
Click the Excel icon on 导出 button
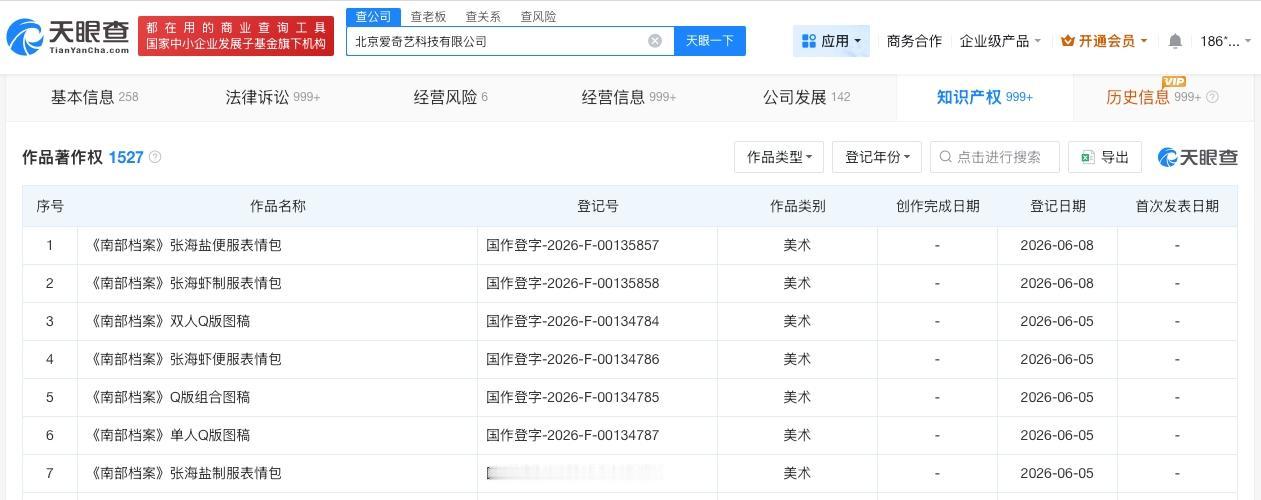pyautogui.click(x=1087, y=157)
